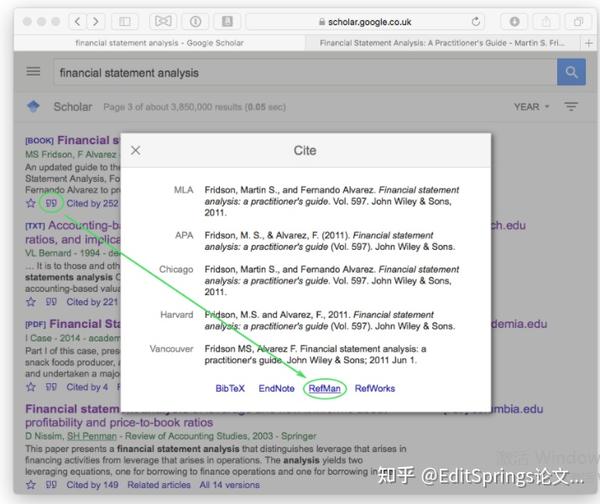The height and width of the screenshot is (504, 600).
Task: Open 'All 14 versions' link
Action: pos(230,485)
